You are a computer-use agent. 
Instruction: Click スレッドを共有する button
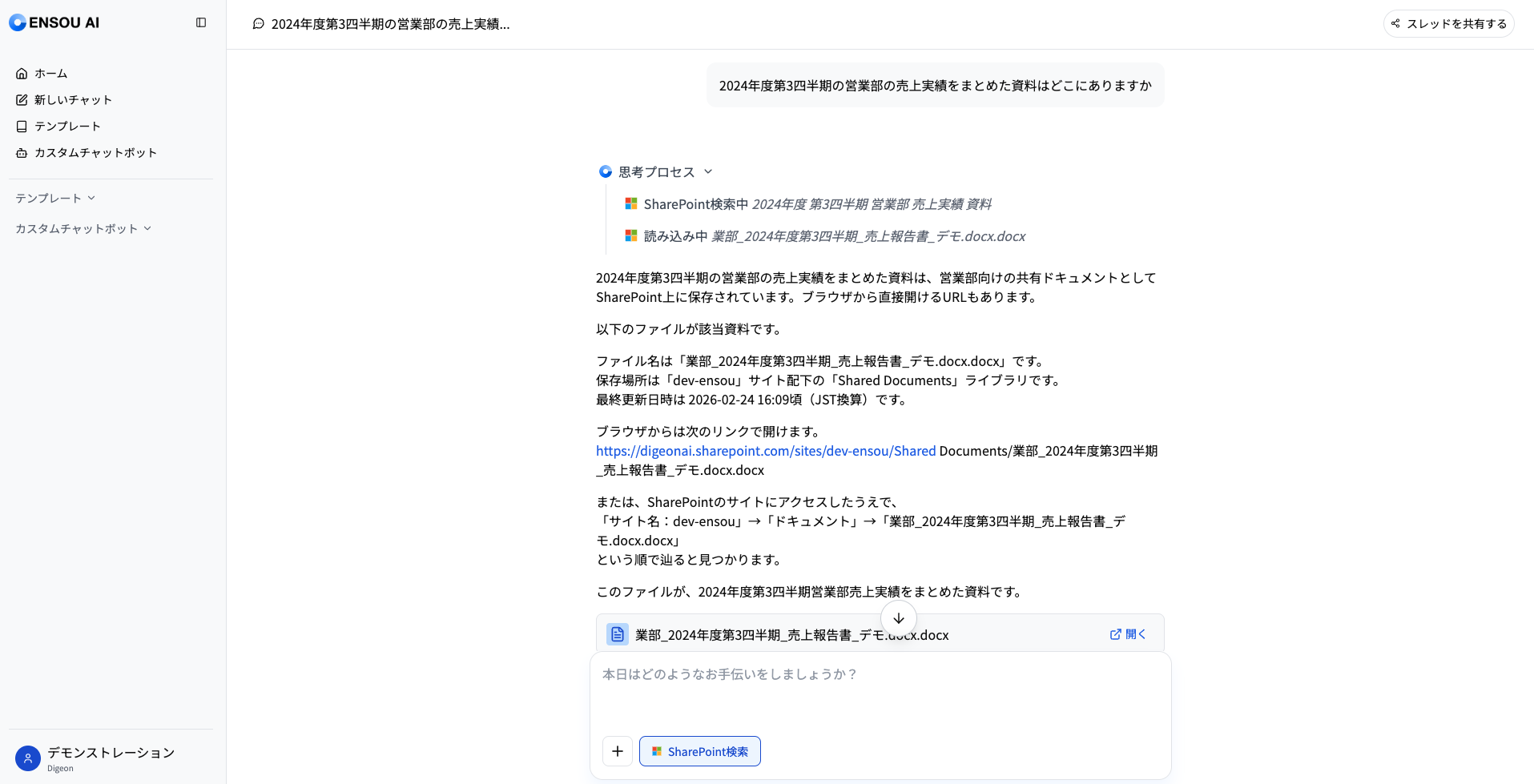[1448, 23]
